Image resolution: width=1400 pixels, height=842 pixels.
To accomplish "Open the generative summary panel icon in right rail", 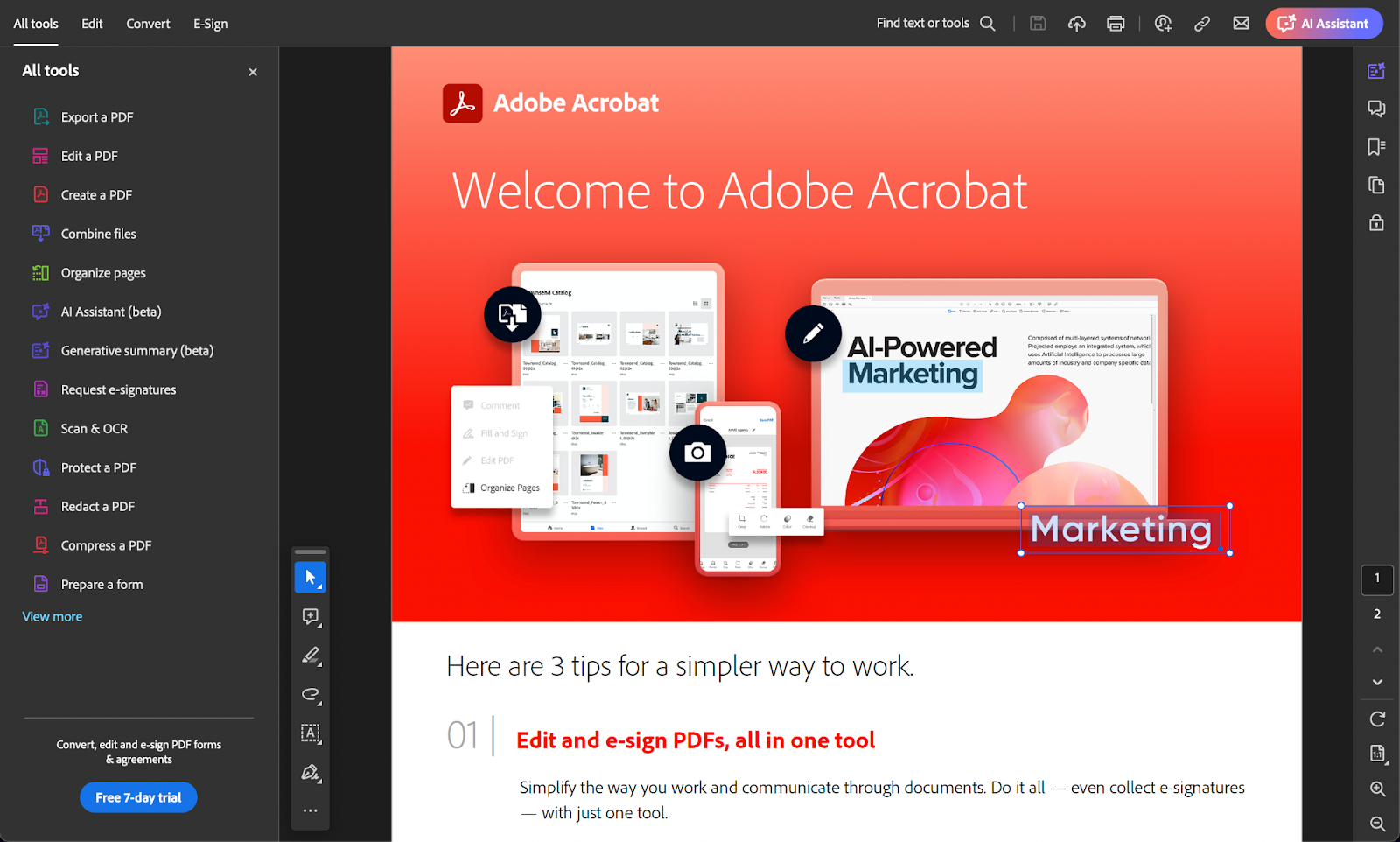I will coord(1376,71).
